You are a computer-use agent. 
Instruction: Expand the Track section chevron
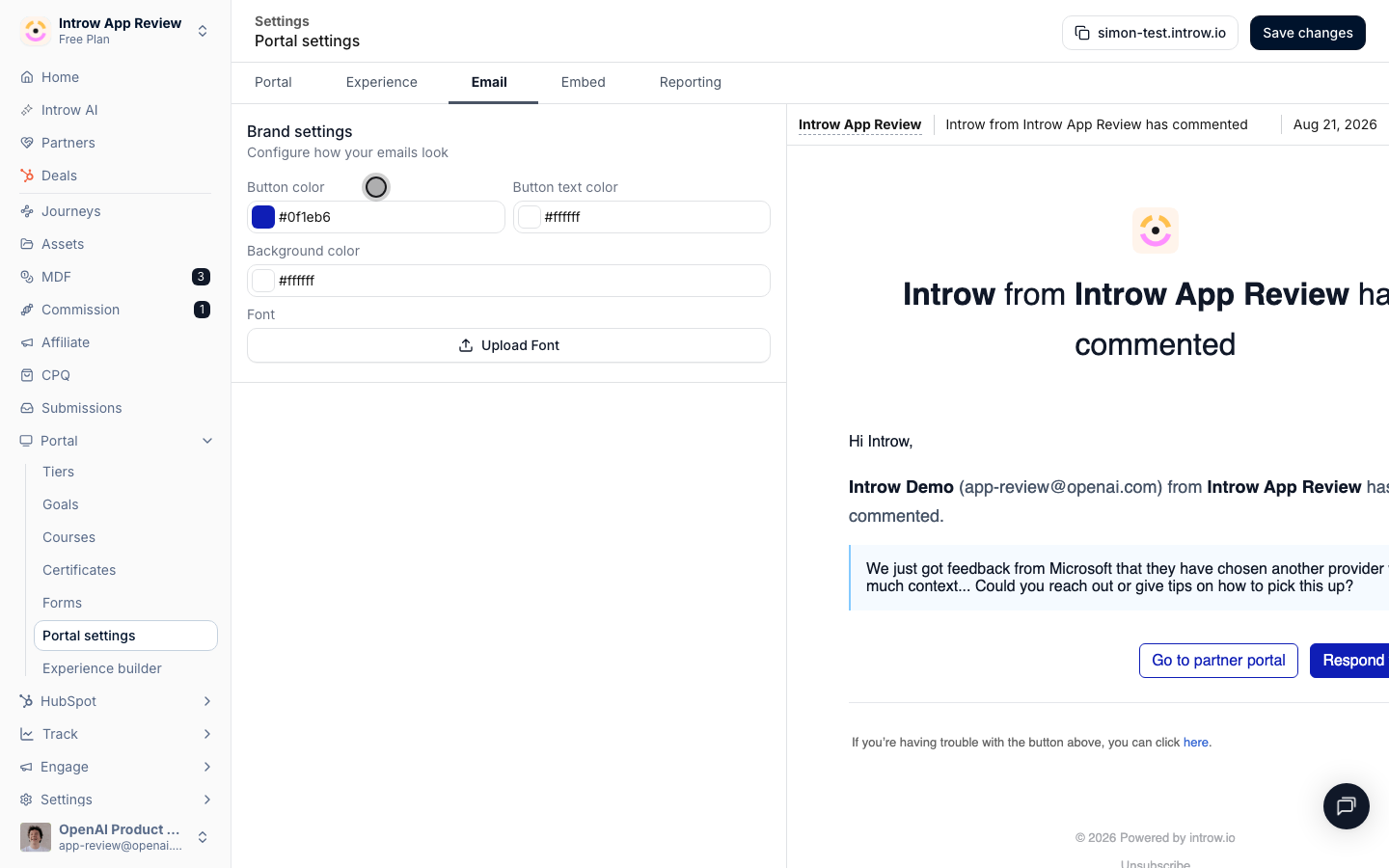207,734
